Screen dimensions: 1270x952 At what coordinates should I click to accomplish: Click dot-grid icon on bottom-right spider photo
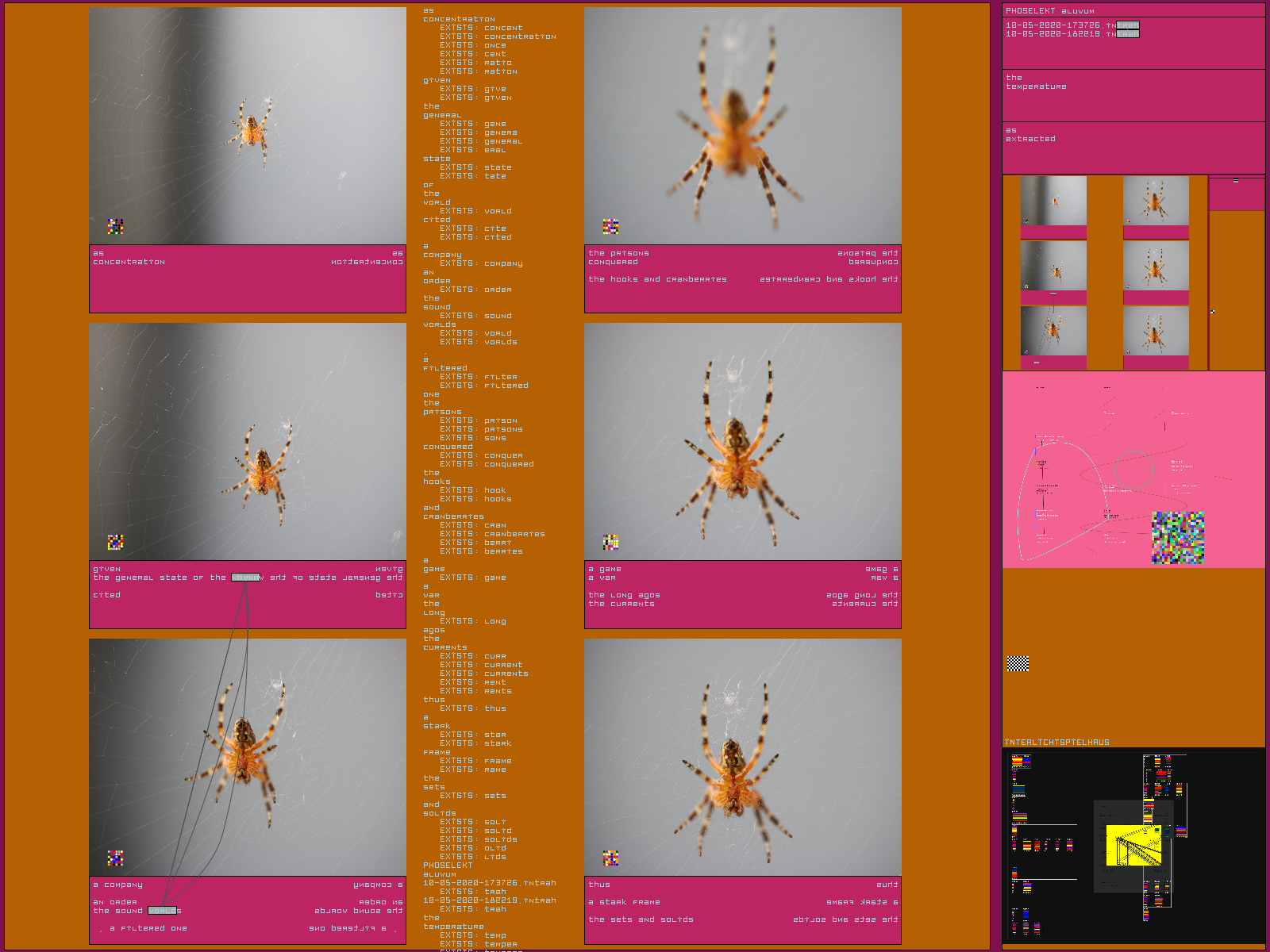tap(610, 858)
